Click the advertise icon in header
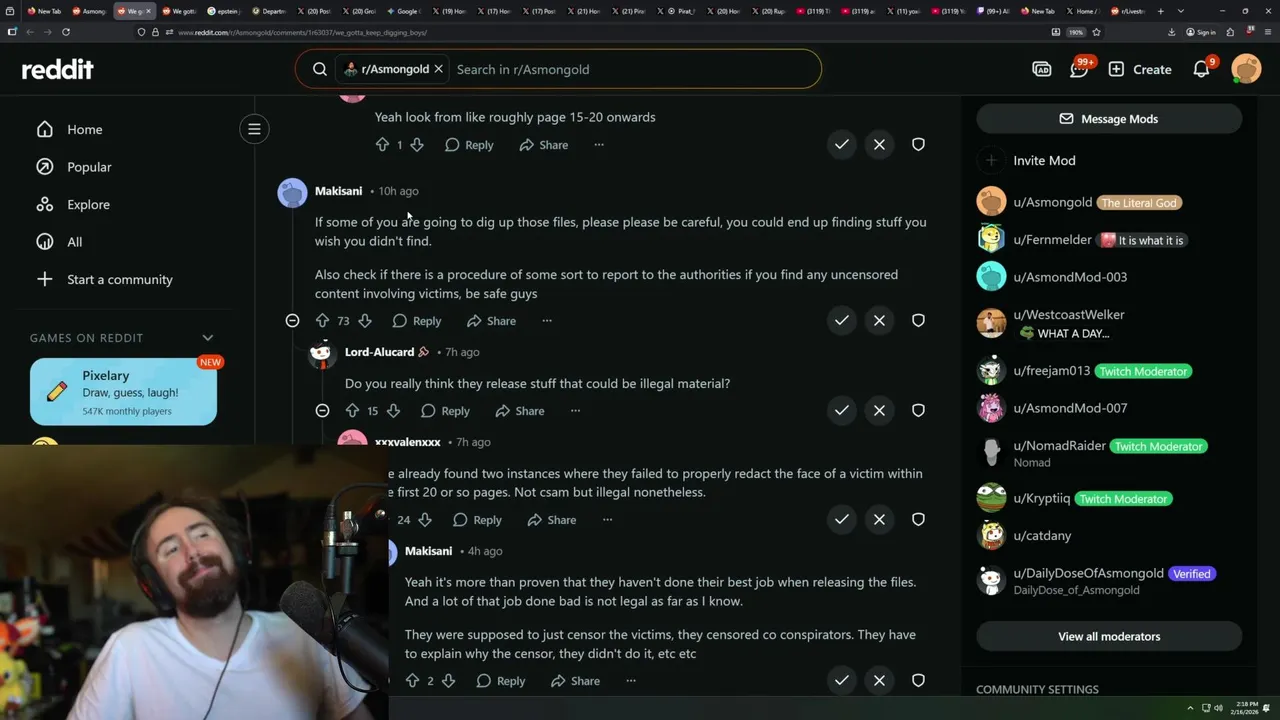The width and height of the screenshot is (1280, 720). pos(1042,69)
